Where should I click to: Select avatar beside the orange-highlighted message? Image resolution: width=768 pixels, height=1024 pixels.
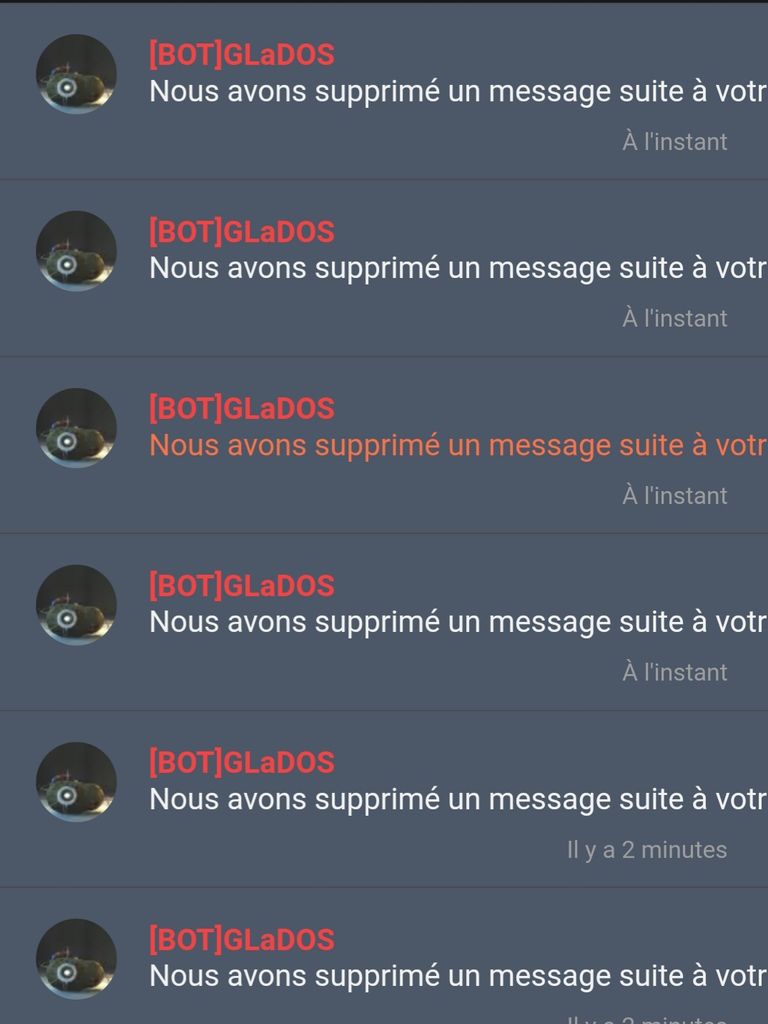click(76, 428)
